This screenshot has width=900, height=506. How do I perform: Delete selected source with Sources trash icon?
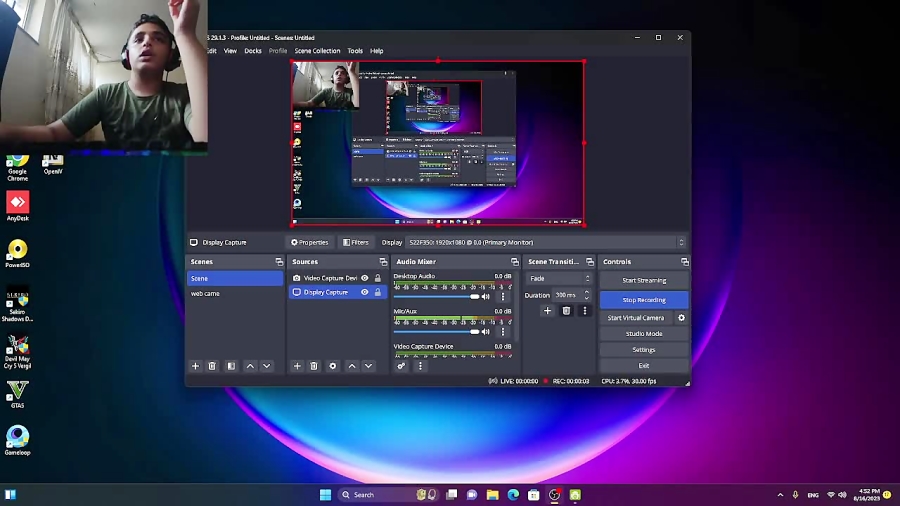pos(314,366)
